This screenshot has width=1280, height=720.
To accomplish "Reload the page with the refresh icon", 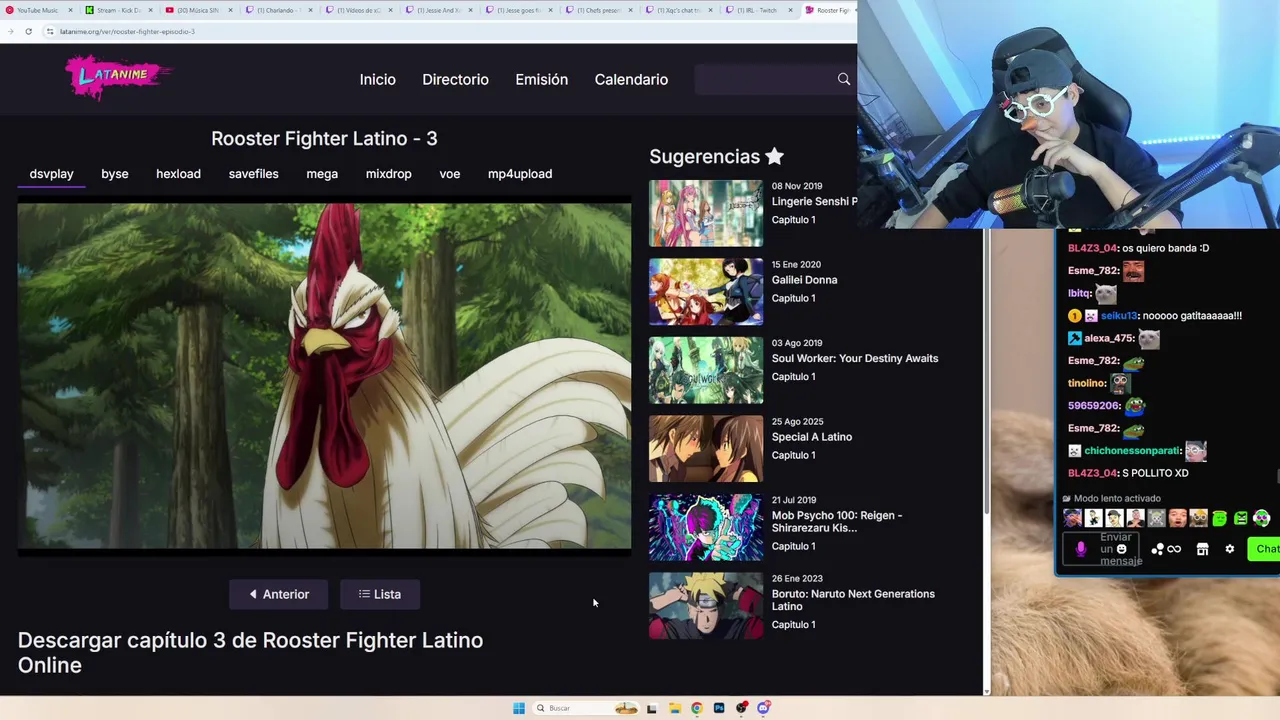I will [x=28, y=31].
